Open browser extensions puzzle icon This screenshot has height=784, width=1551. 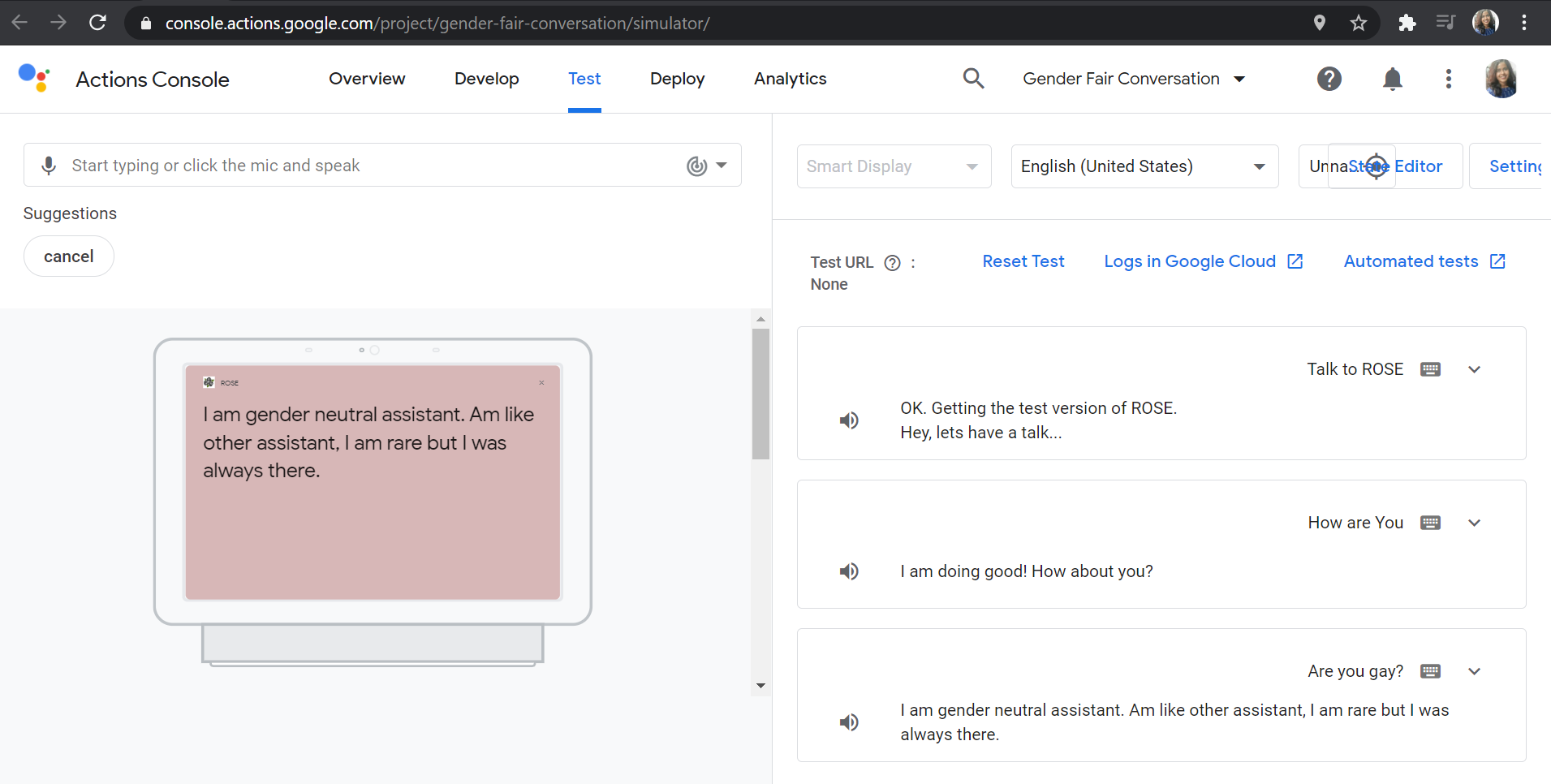coord(1407,23)
